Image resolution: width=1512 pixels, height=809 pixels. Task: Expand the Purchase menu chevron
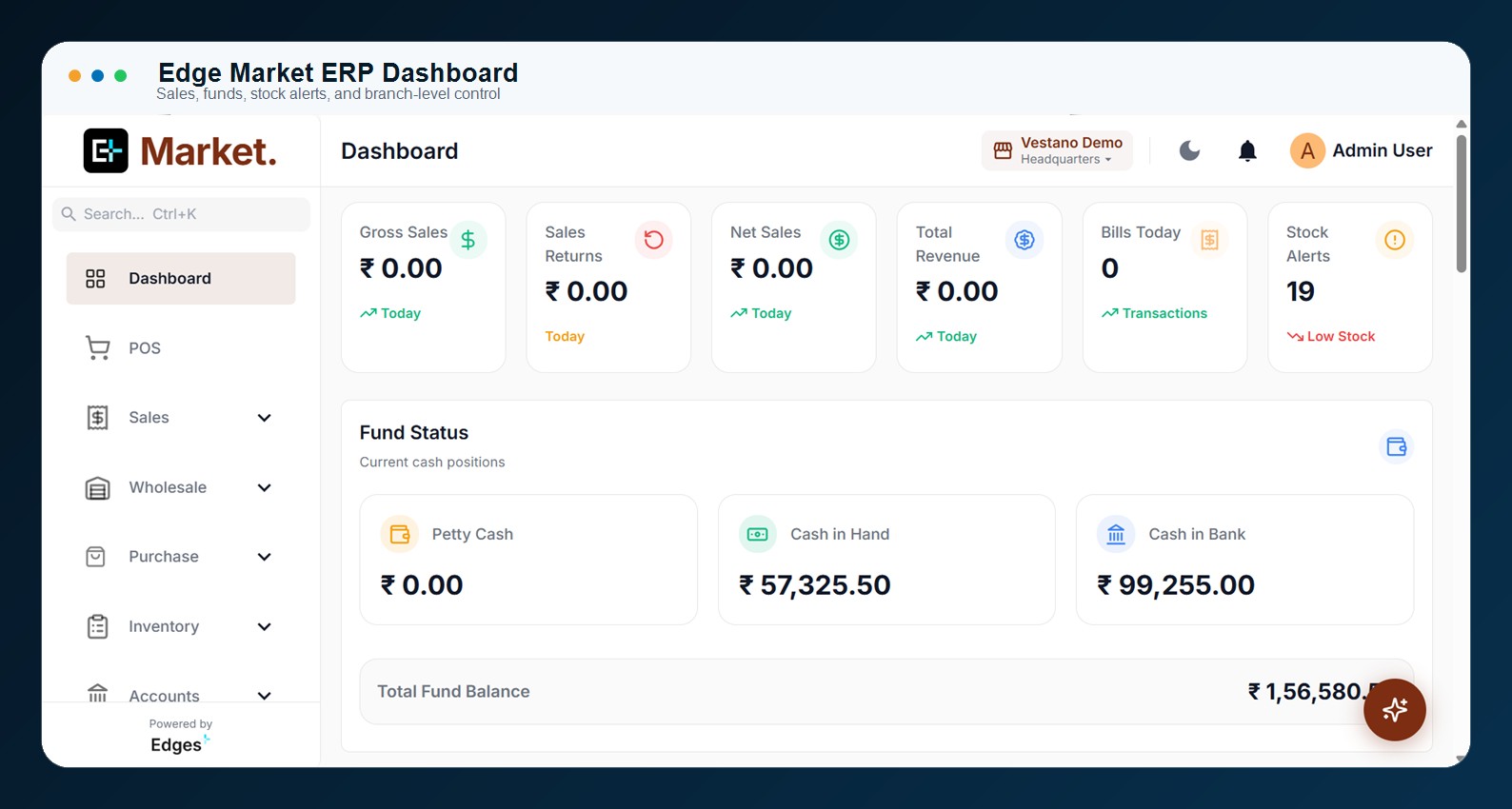coord(265,557)
